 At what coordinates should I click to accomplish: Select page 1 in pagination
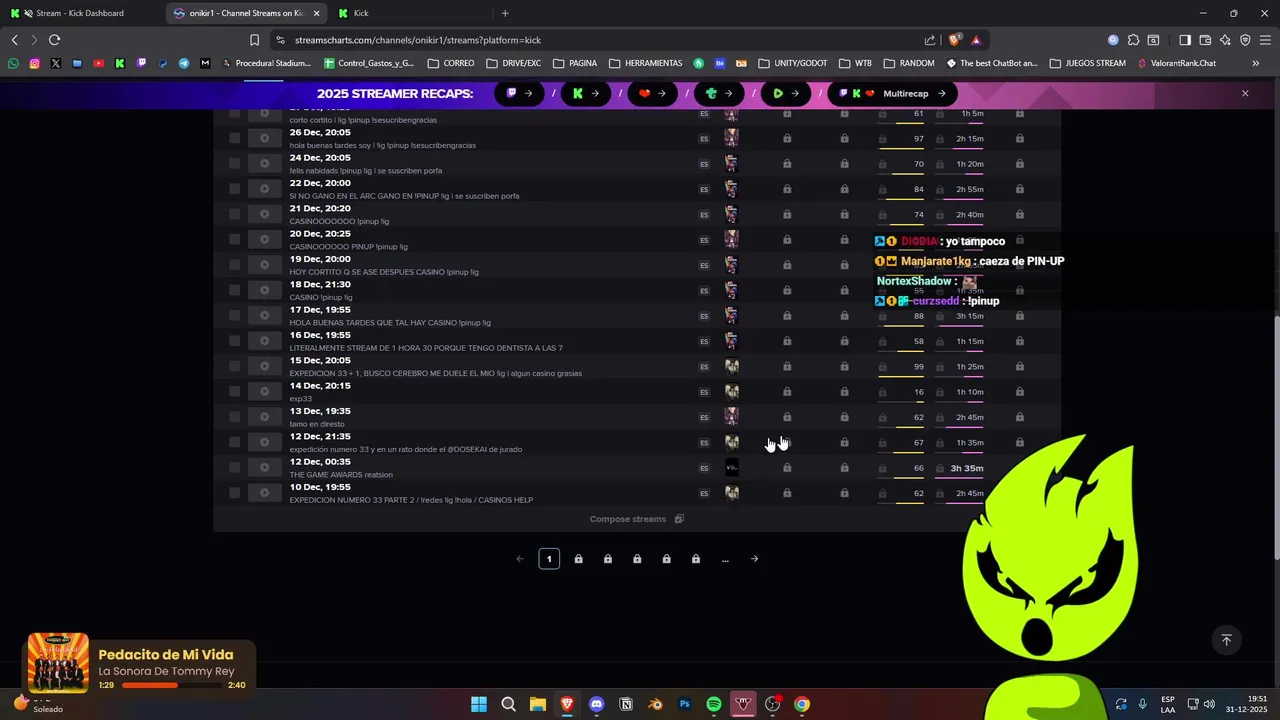coord(549,559)
